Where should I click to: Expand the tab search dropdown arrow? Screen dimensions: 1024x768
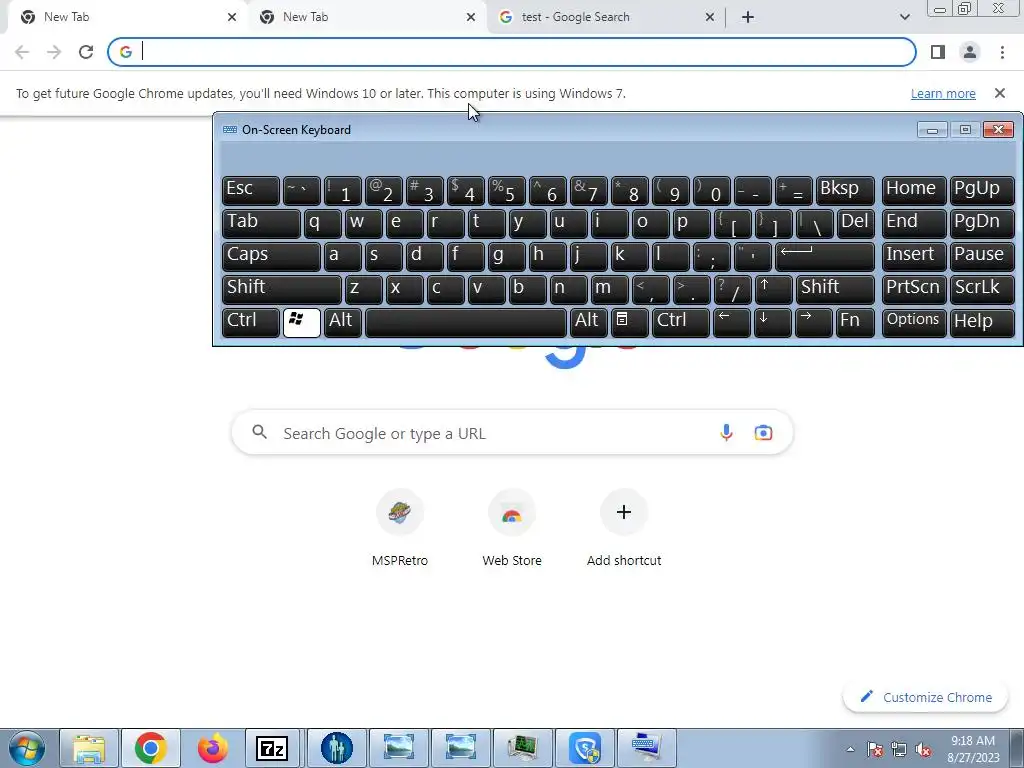click(904, 18)
